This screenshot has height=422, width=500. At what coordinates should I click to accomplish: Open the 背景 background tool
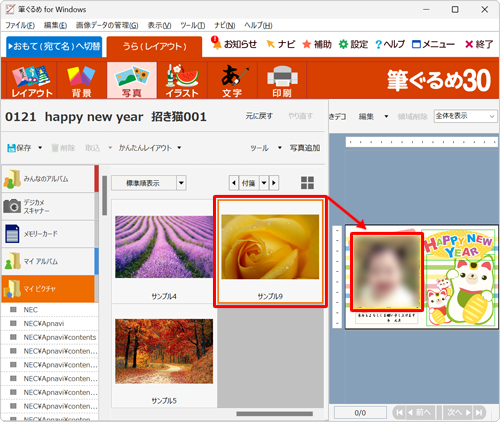tap(82, 80)
